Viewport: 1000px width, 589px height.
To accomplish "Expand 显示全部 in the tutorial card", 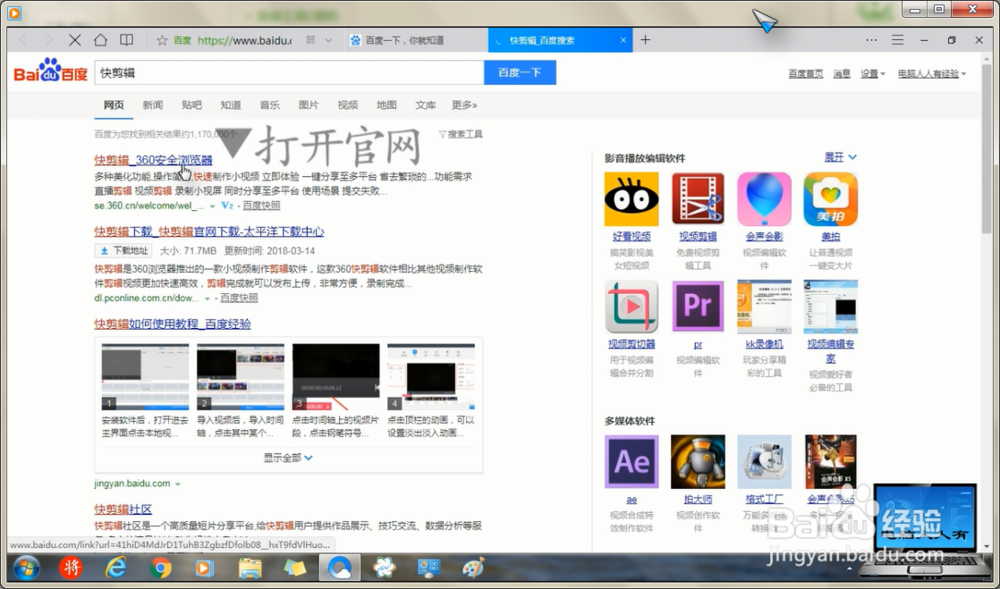I will [x=288, y=458].
